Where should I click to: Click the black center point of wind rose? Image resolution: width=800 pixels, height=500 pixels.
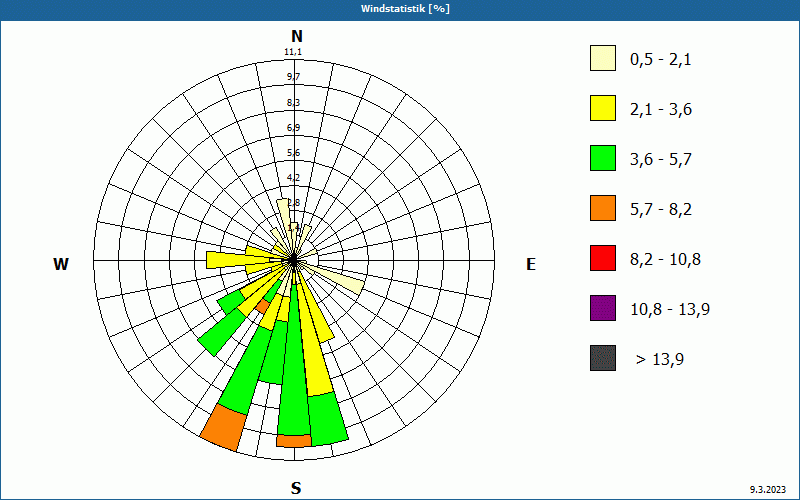[x=293, y=261]
